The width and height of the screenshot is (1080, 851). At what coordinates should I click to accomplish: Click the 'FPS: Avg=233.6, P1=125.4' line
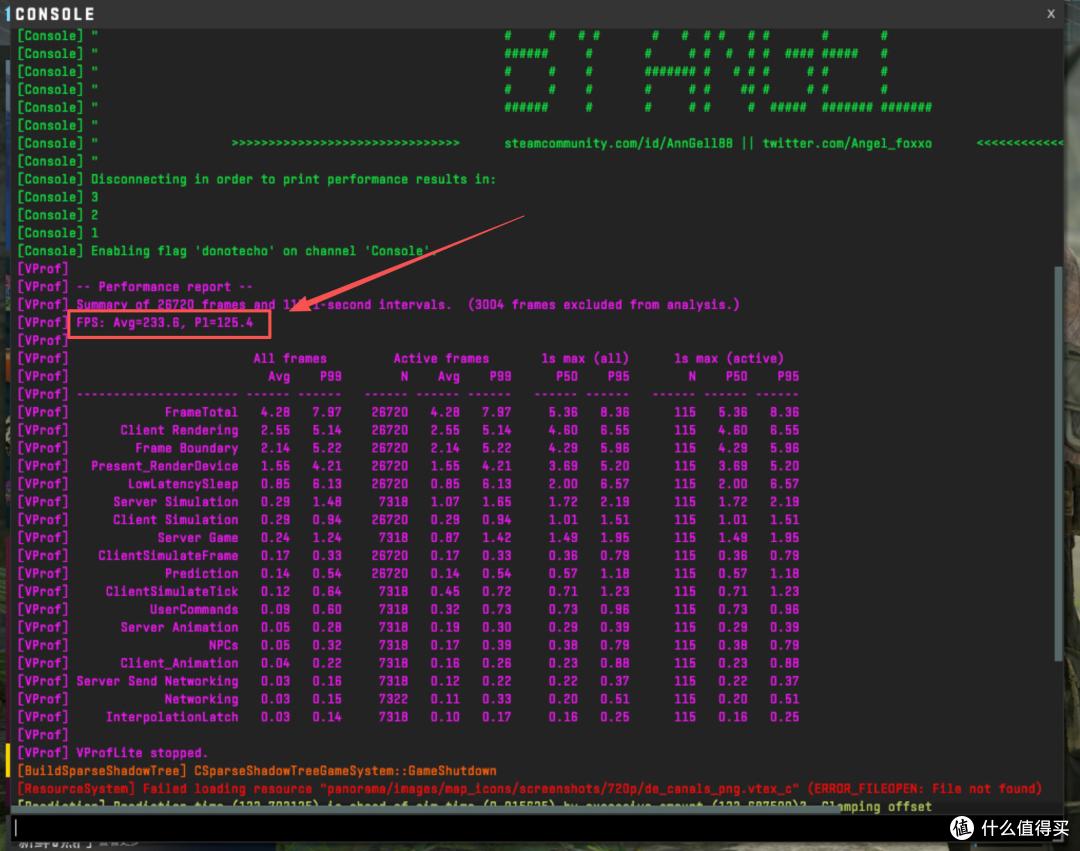click(x=164, y=322)
